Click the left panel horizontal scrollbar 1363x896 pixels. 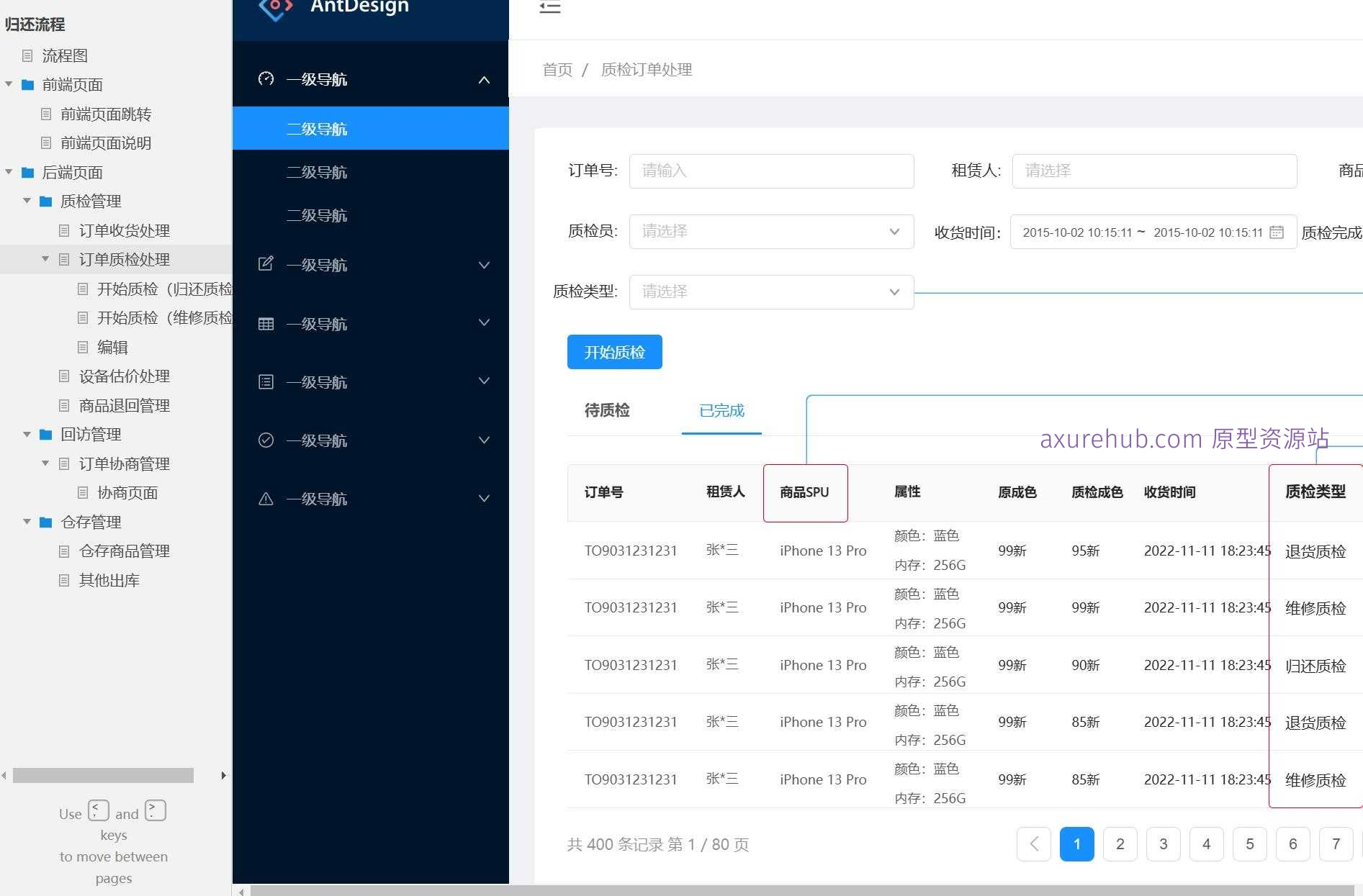tap(103, 775)
